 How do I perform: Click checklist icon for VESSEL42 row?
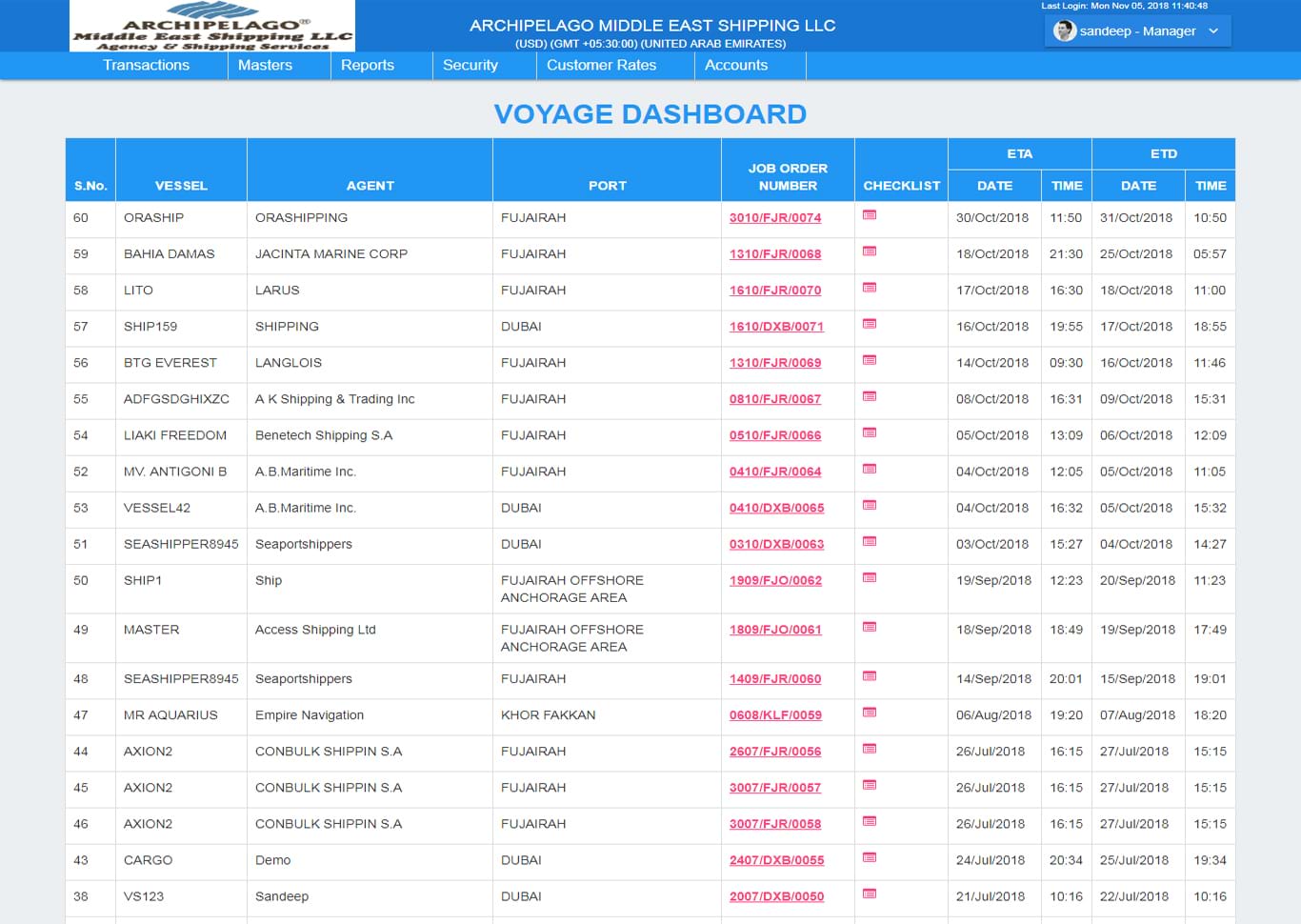[x=869, y=505]
